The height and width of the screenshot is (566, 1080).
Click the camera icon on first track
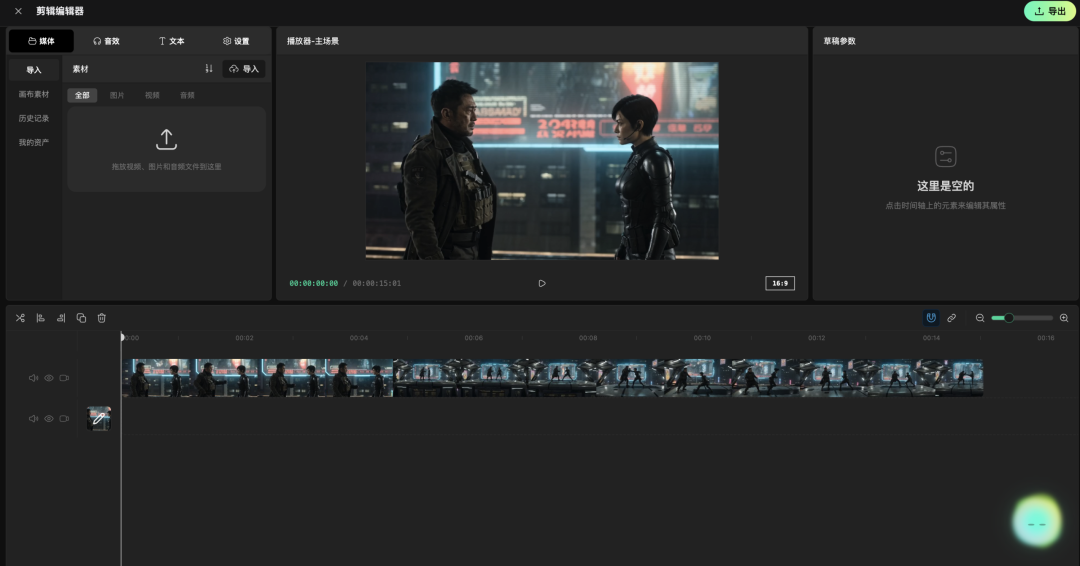(64, 378)
